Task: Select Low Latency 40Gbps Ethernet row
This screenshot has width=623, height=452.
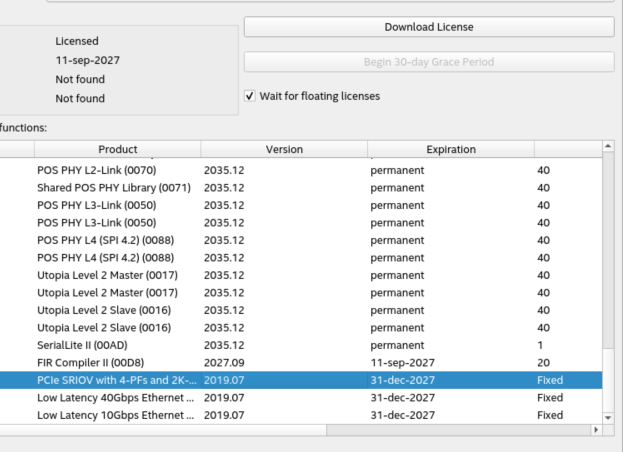Action: pos(115,398)
